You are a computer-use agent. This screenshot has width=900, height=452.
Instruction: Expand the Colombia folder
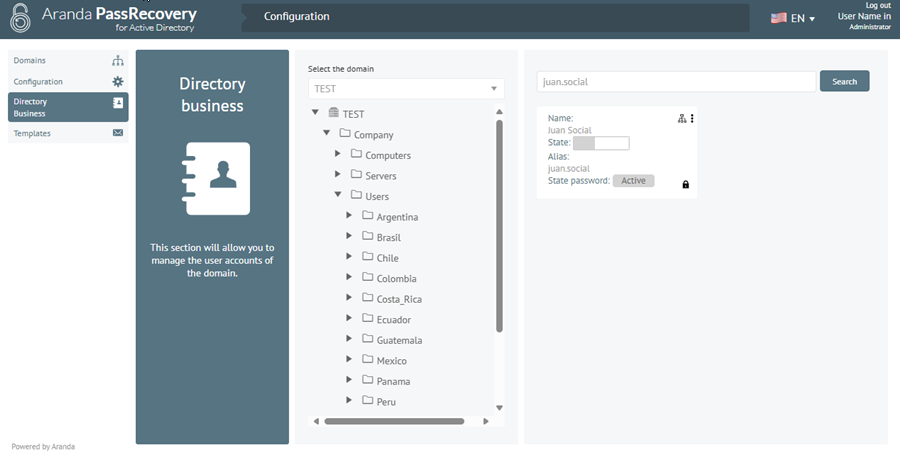[x=349, y=277]
